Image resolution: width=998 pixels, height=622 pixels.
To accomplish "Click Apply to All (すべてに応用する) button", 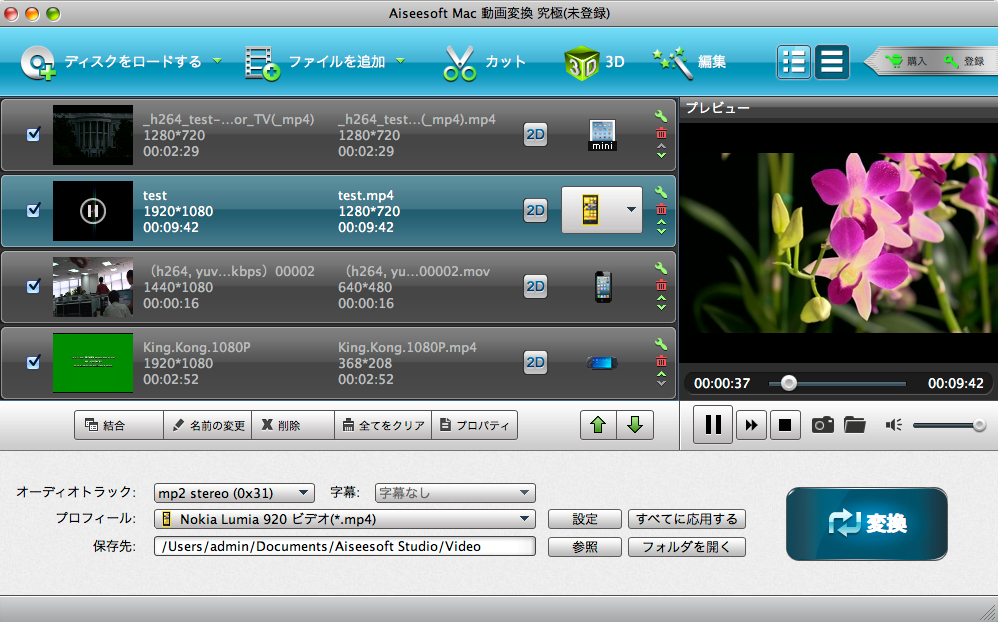I will pos(687,519).
